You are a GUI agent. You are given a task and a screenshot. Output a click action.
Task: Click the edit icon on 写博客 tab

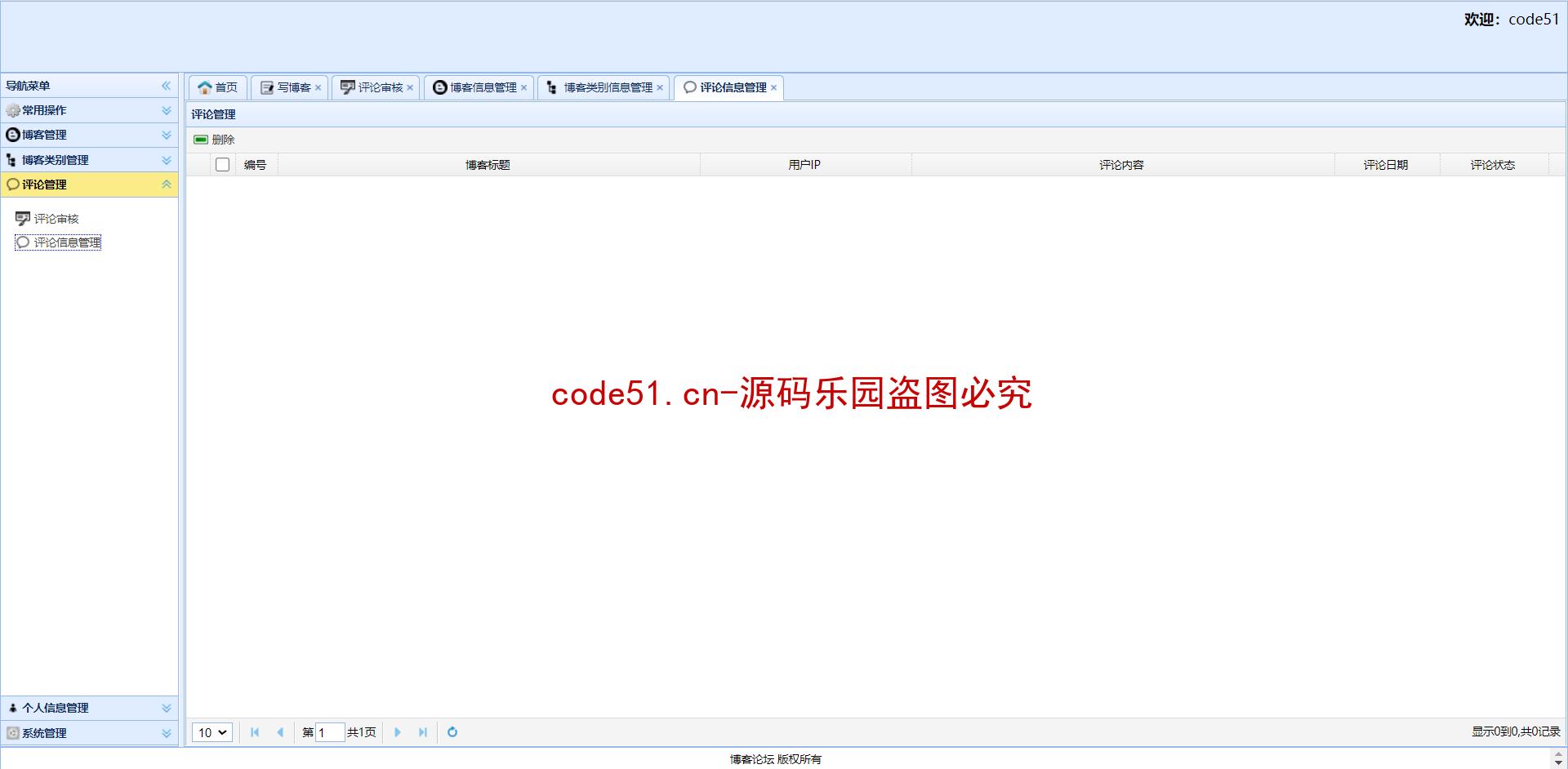coord(267,87)
